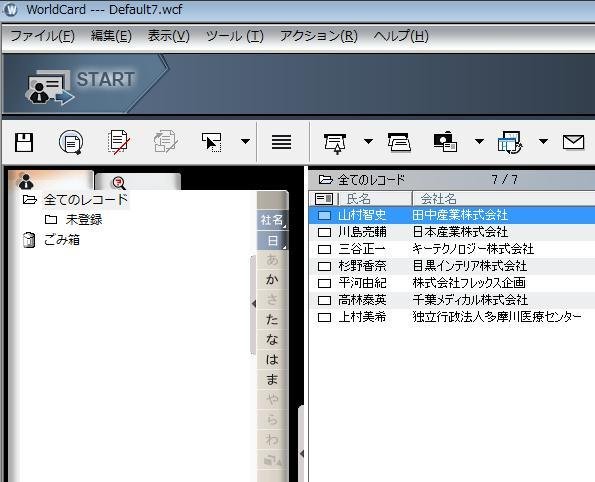Click the sync data icon

click(x=510, y=142)
